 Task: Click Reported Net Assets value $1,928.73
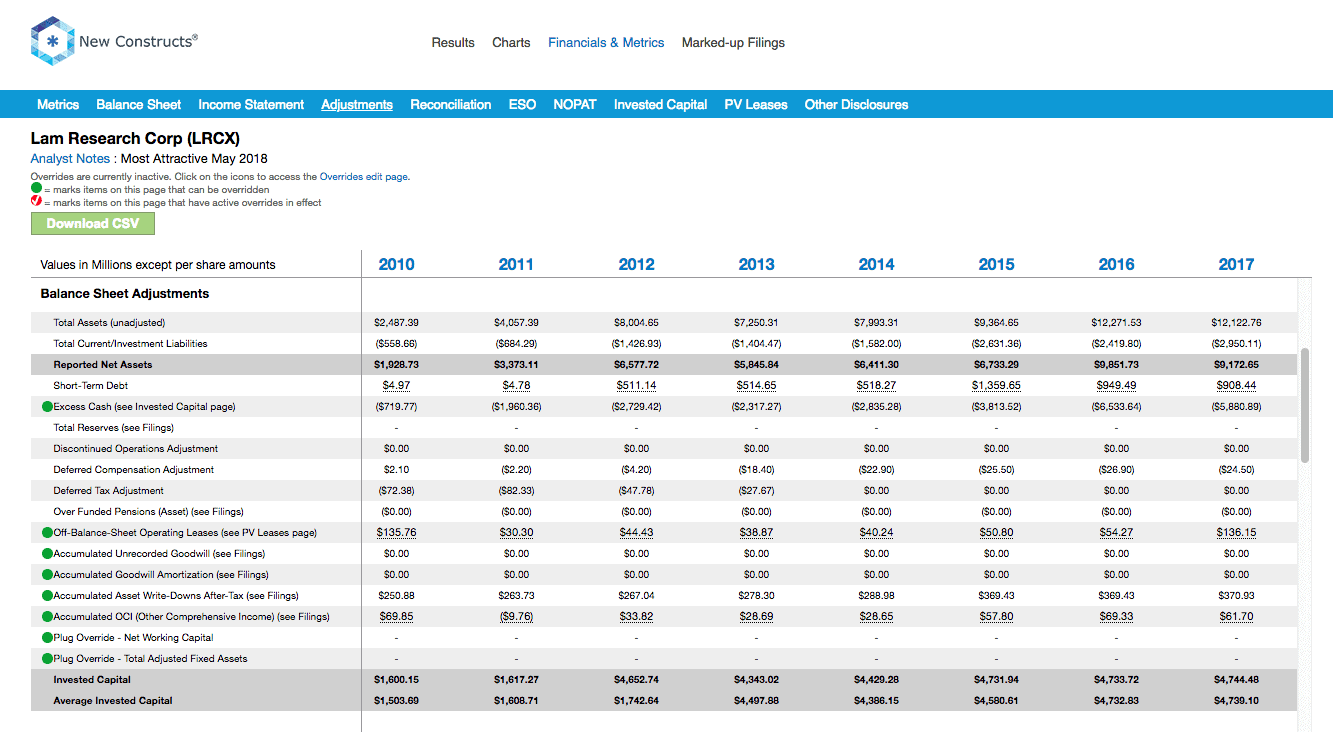(x=396, y=365)
